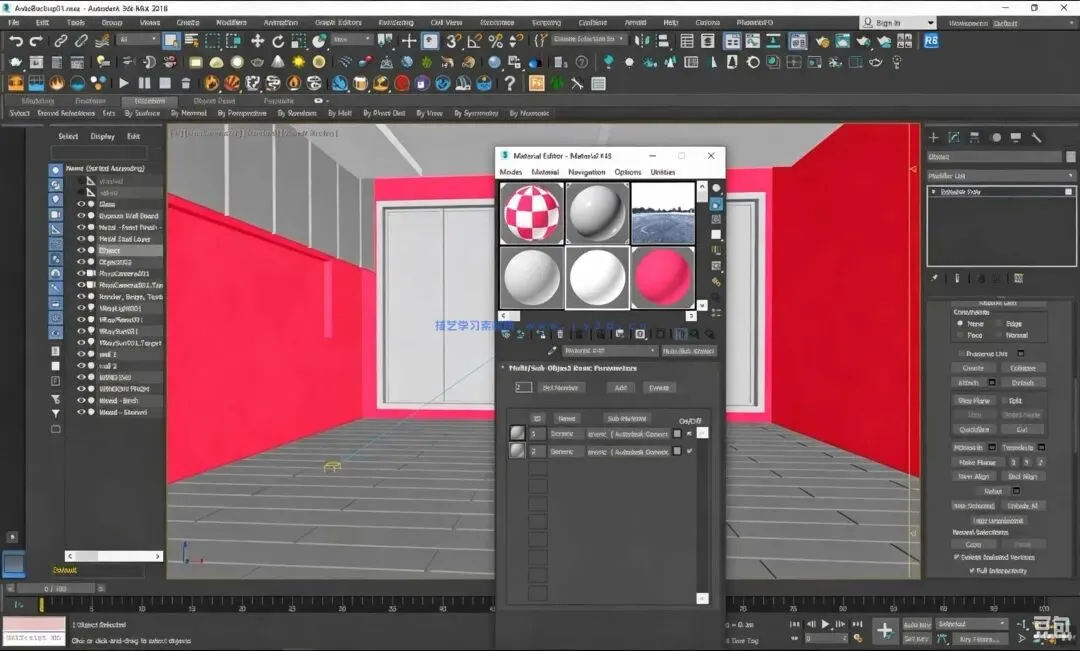Select the pink checkered material sample slot
The image size is (1080, 651).
[x=531, y=213]
